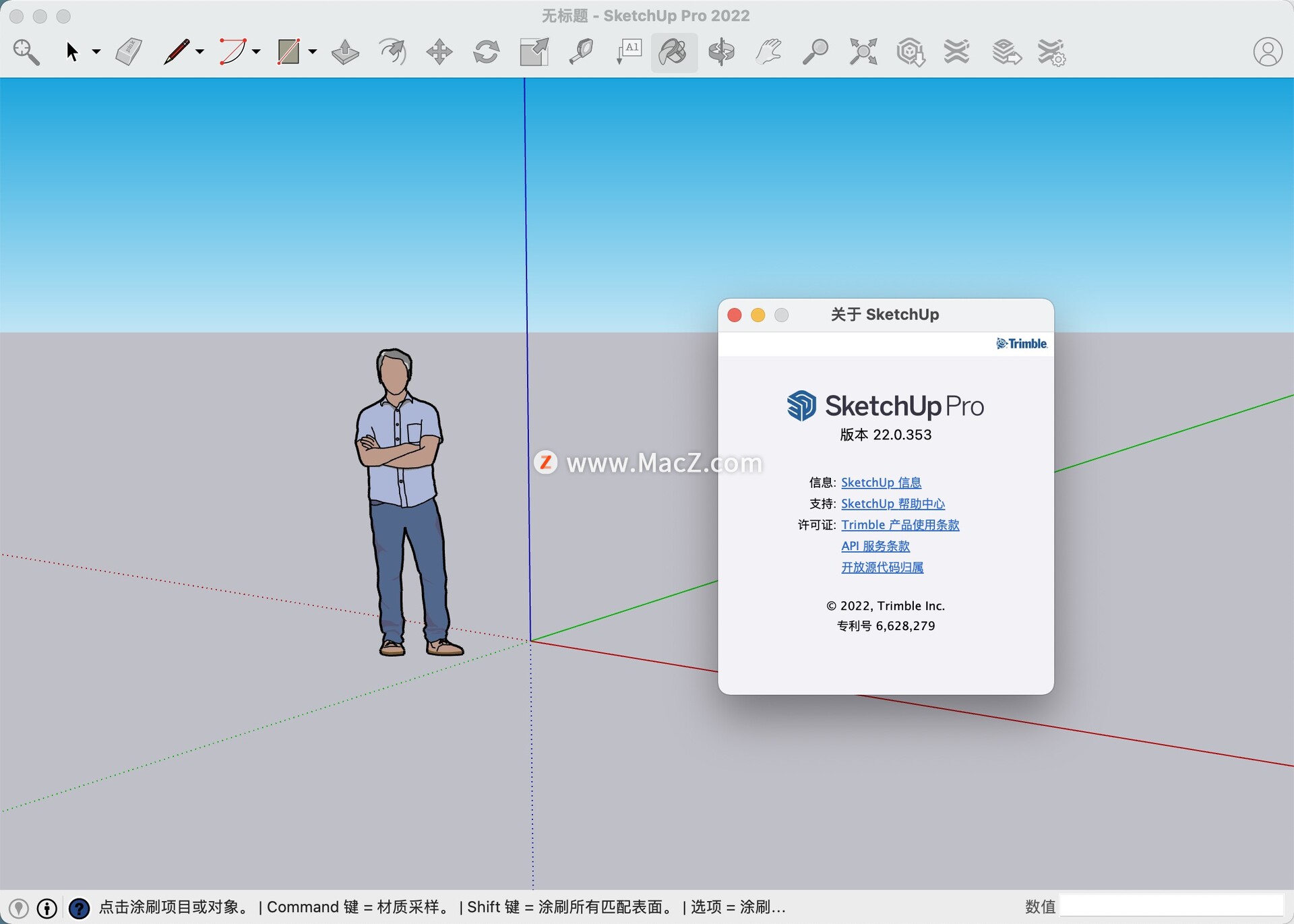Activate the Orbit tool
Image resolution: width=1294 pixels, height=924 pixels.
721,52
